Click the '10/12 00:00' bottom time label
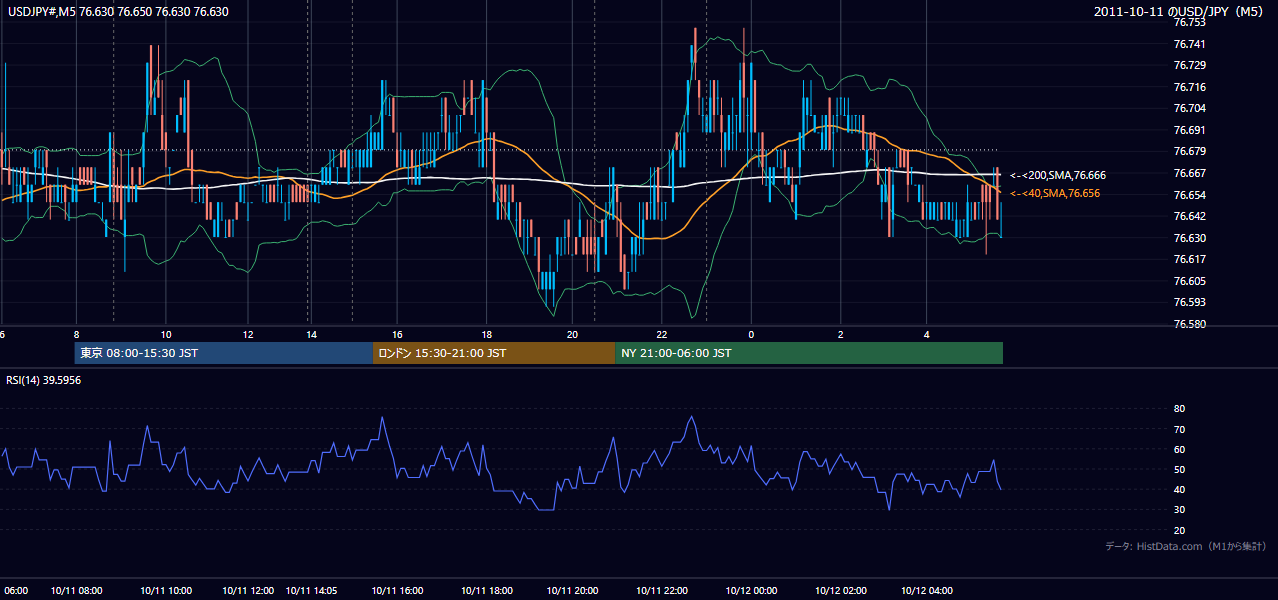 click(x=751, y=591)
